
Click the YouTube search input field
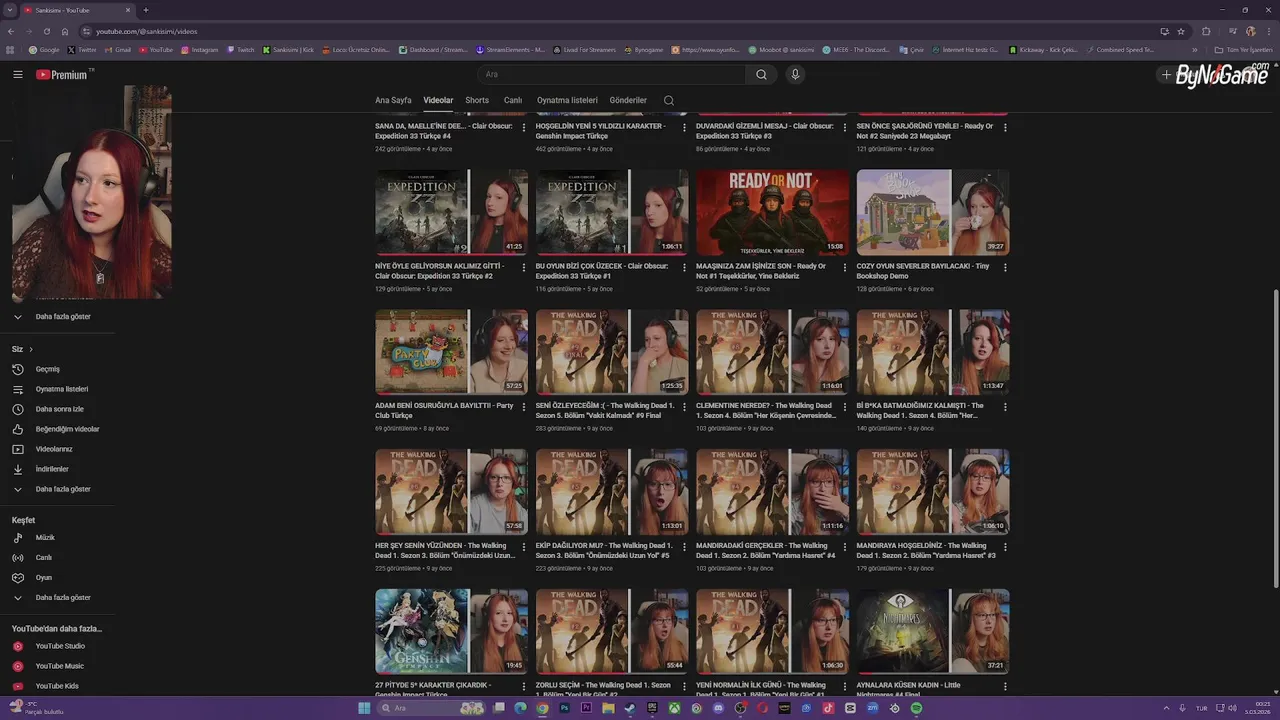(x=611, y=74)
